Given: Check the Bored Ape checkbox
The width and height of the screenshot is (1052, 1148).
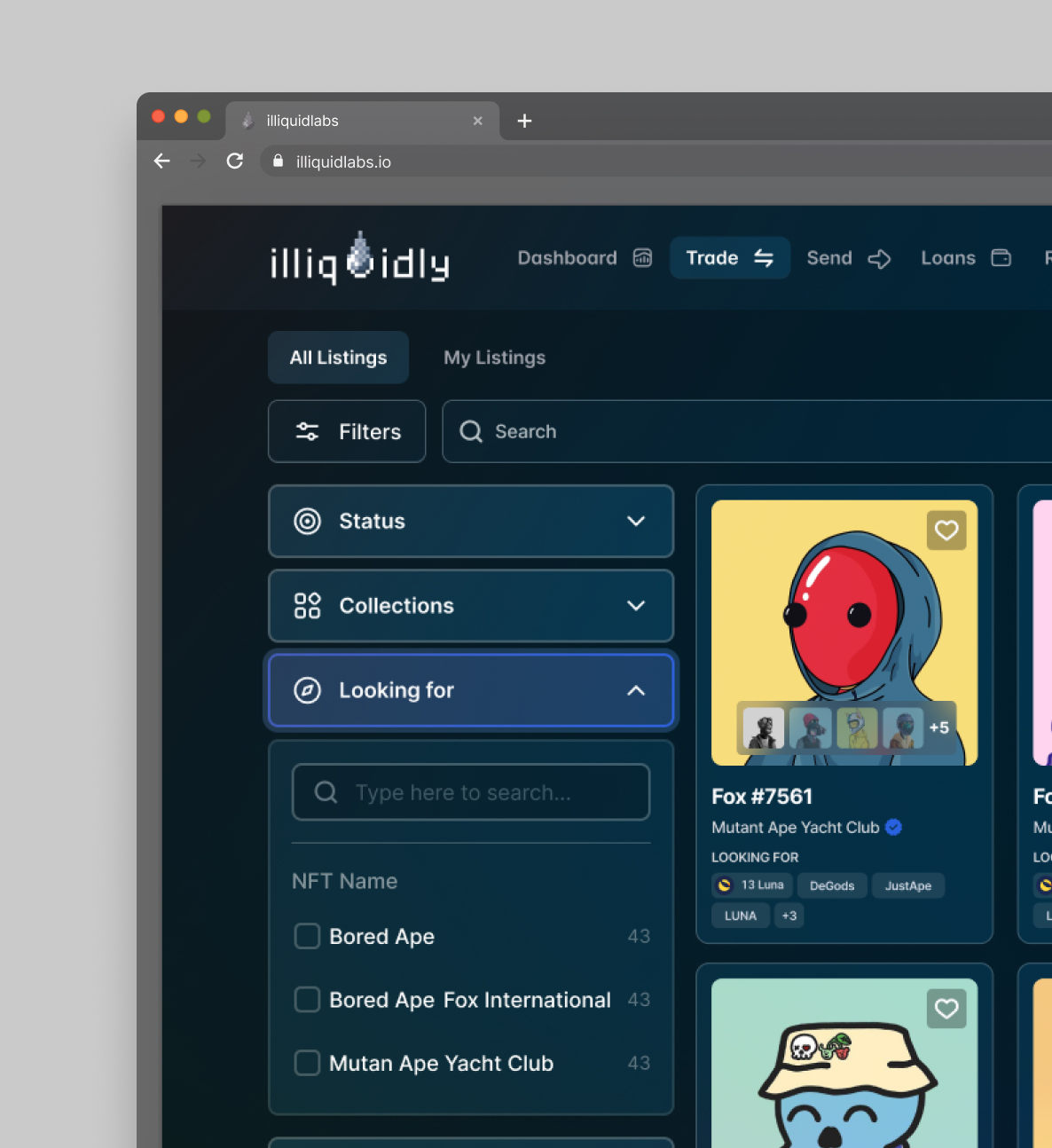Looking at the screenshot, I should tap(307, 936).
